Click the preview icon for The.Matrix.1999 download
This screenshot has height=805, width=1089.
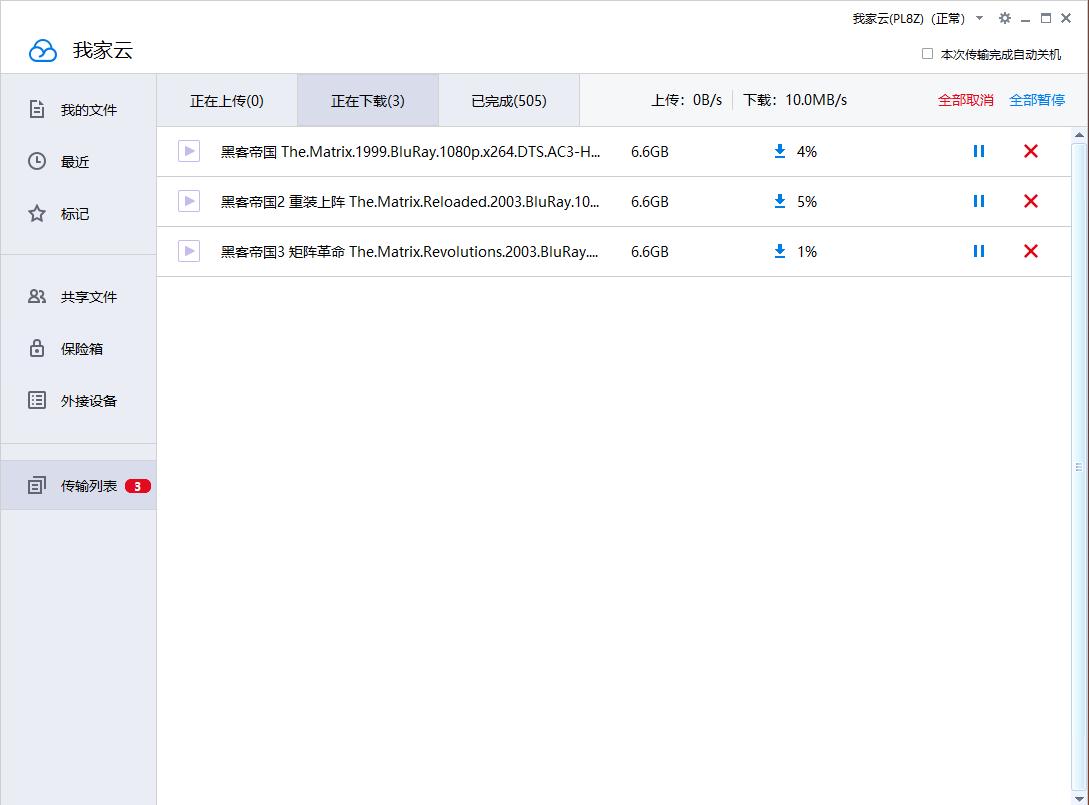coord(188,151)
